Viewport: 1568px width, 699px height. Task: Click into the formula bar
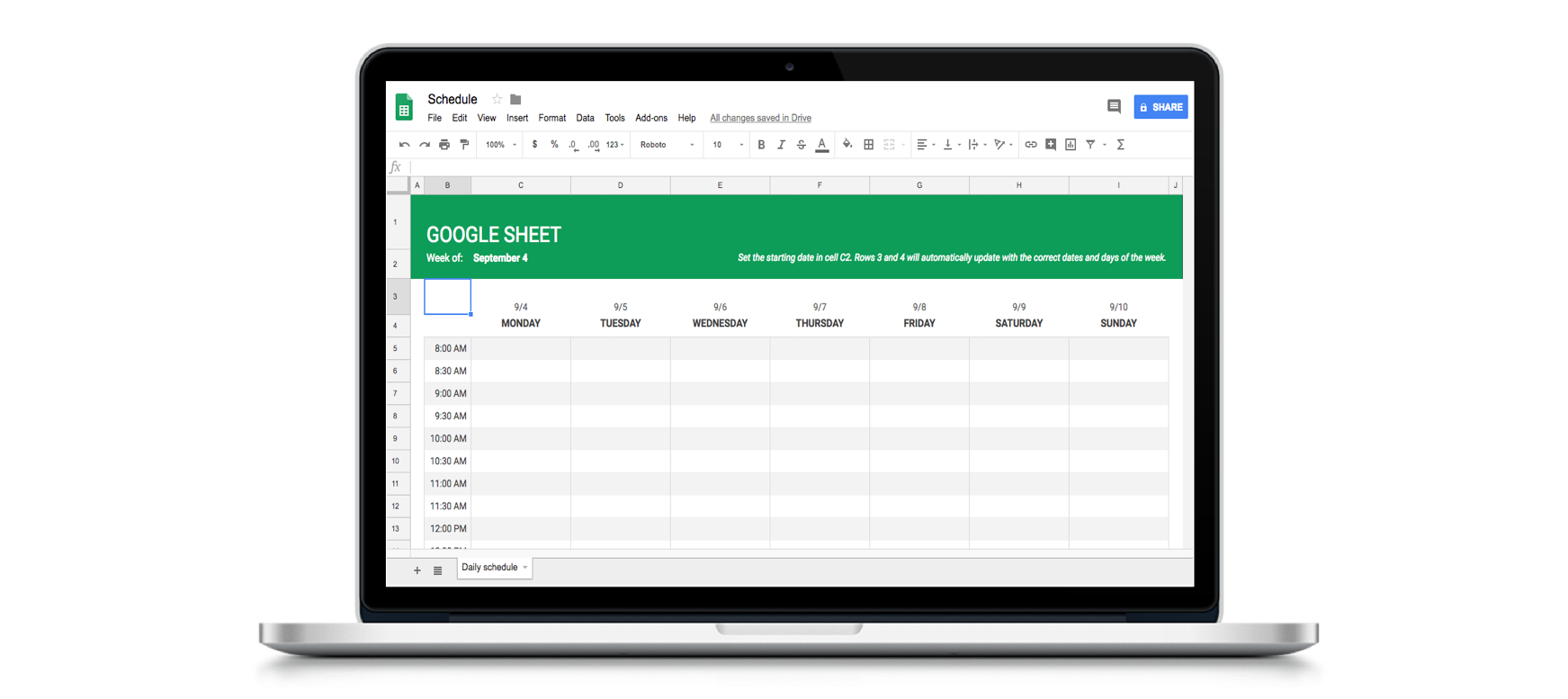pyautogui.click(x=801, y=167)
